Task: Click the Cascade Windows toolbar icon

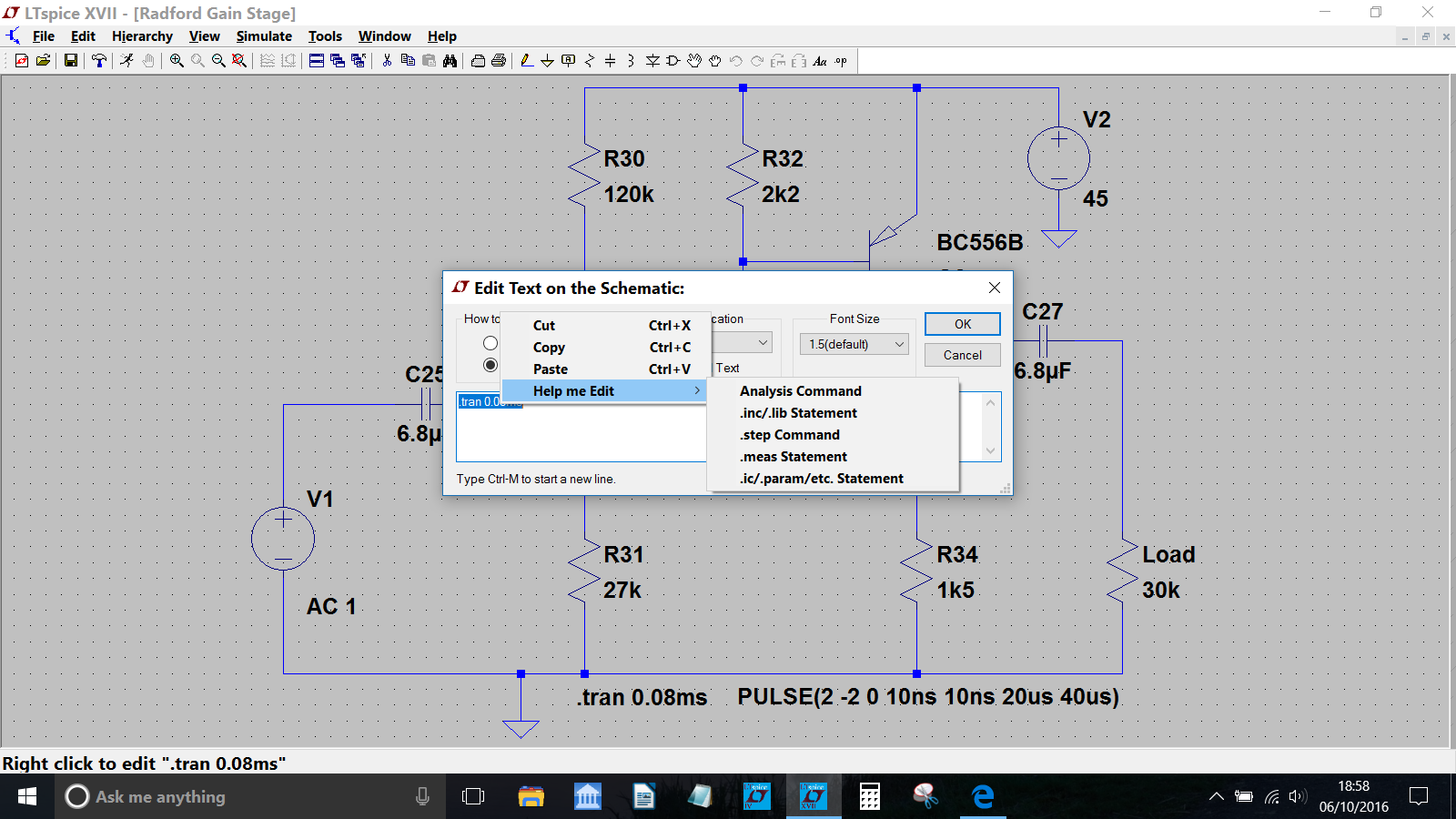Action: point(338,61)
